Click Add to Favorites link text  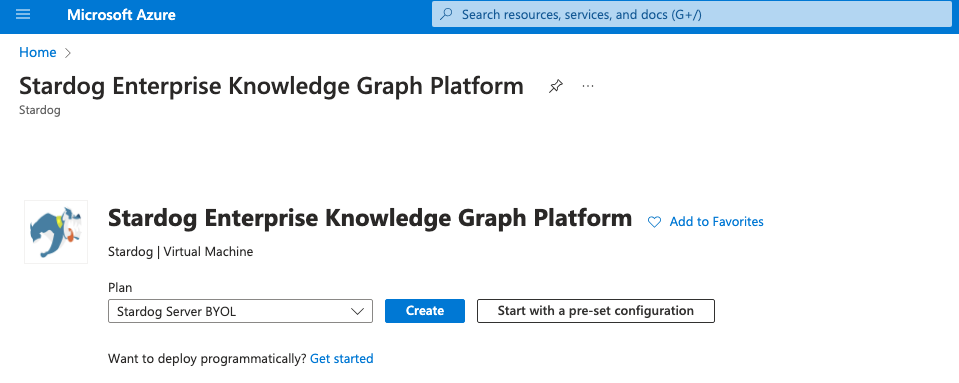tap(716, 221)
